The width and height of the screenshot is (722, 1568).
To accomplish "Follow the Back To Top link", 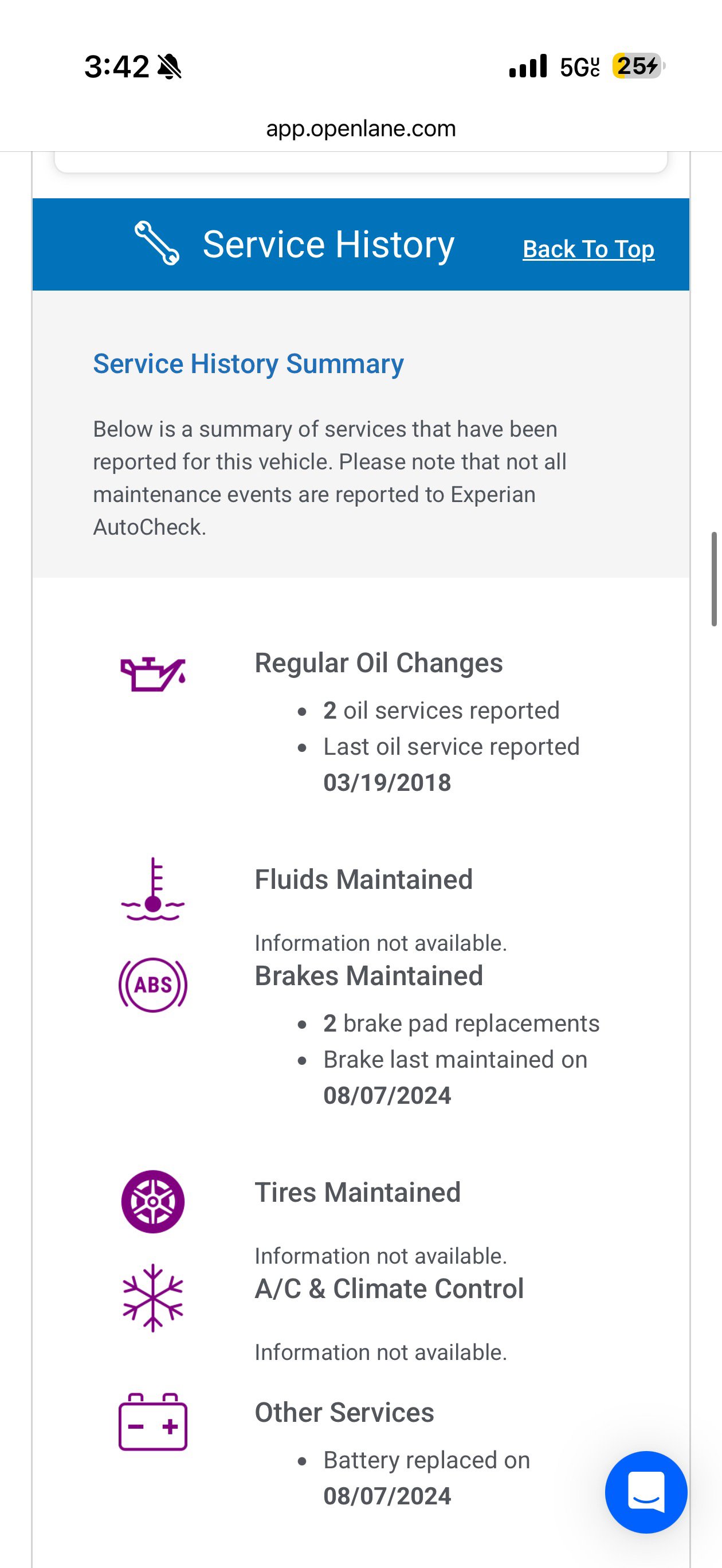I will coord(588,249).
